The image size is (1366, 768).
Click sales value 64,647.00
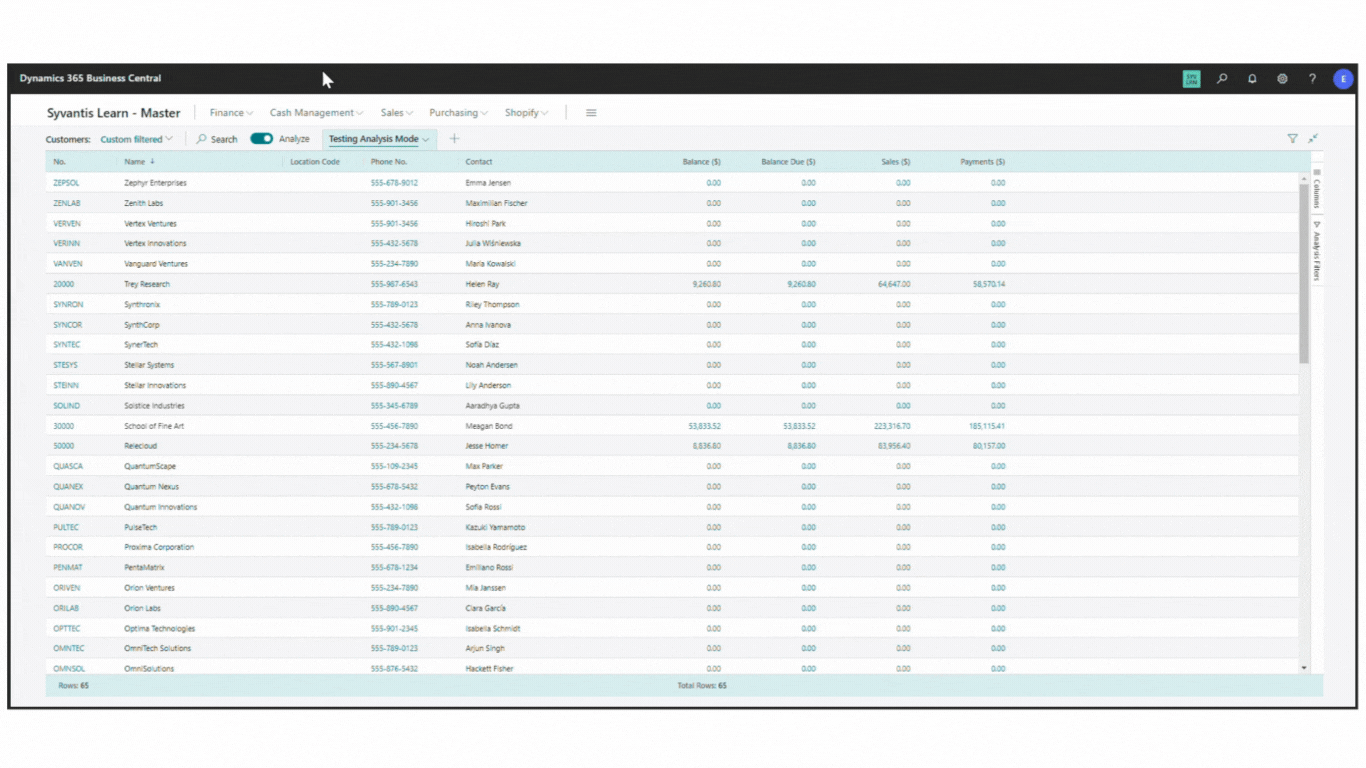point(894,284)
